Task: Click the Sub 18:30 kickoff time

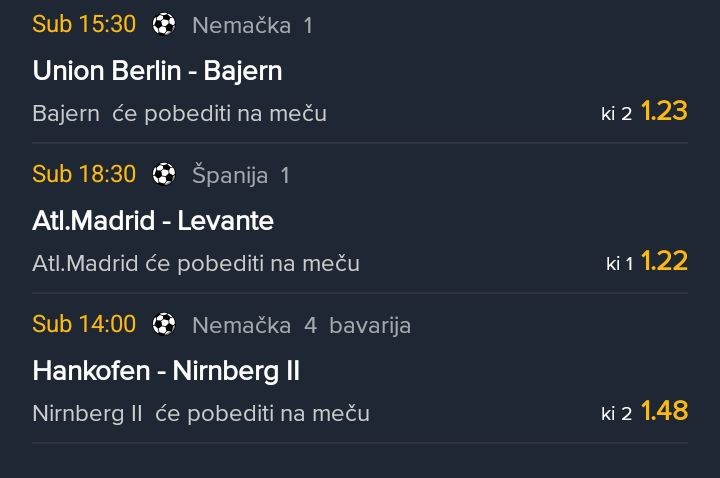Action: pyautogui.click(x=84, y=174)
